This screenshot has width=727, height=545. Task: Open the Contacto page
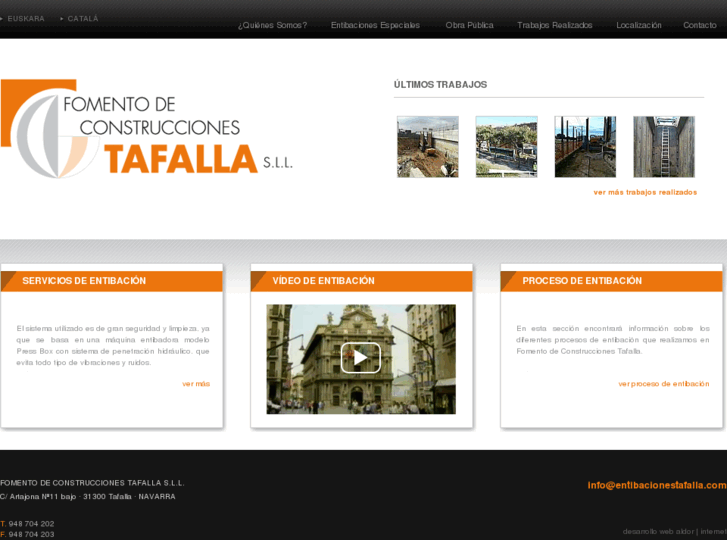(700, 25)
